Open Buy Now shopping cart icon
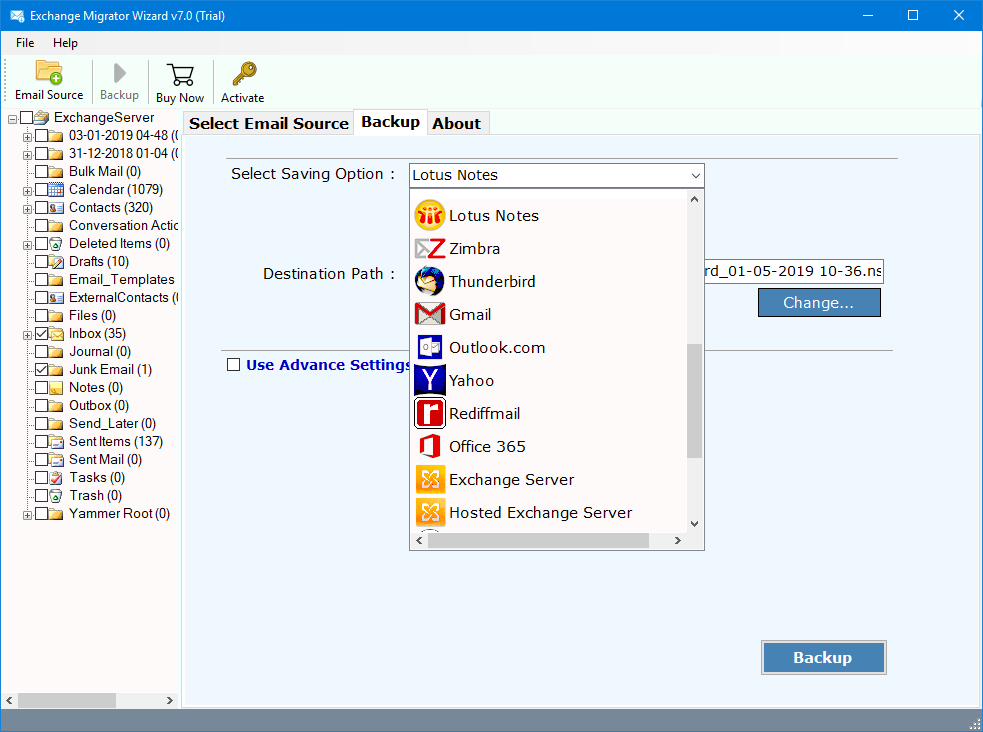Image resolution: width=983 pixels, height=732 pixels. point(180,75)
